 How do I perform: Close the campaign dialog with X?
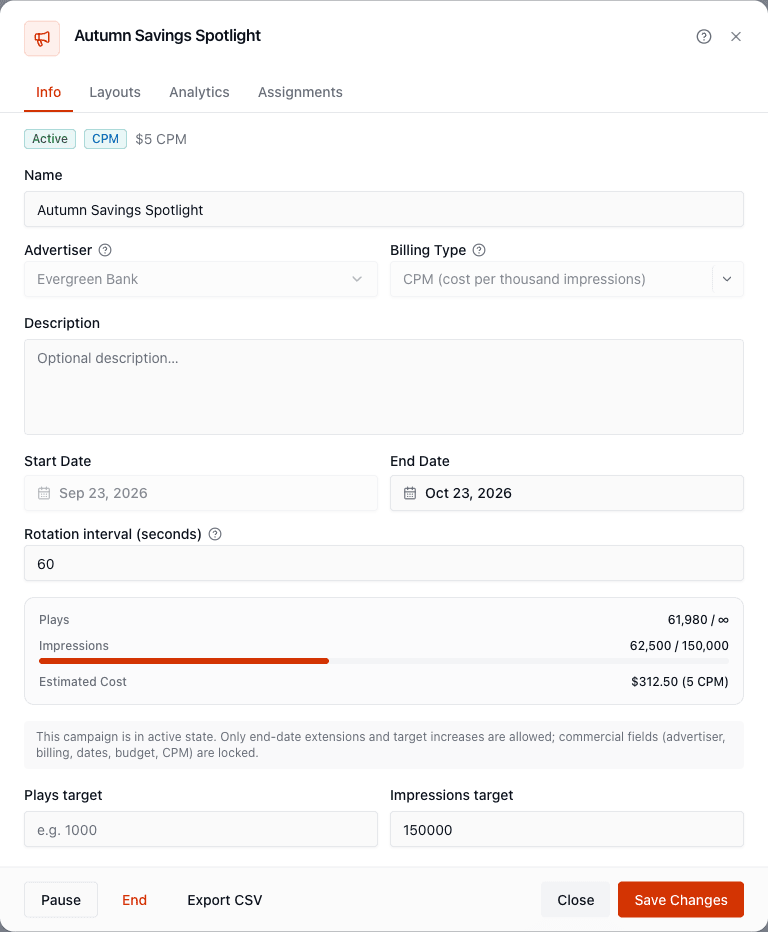(736, 37)
